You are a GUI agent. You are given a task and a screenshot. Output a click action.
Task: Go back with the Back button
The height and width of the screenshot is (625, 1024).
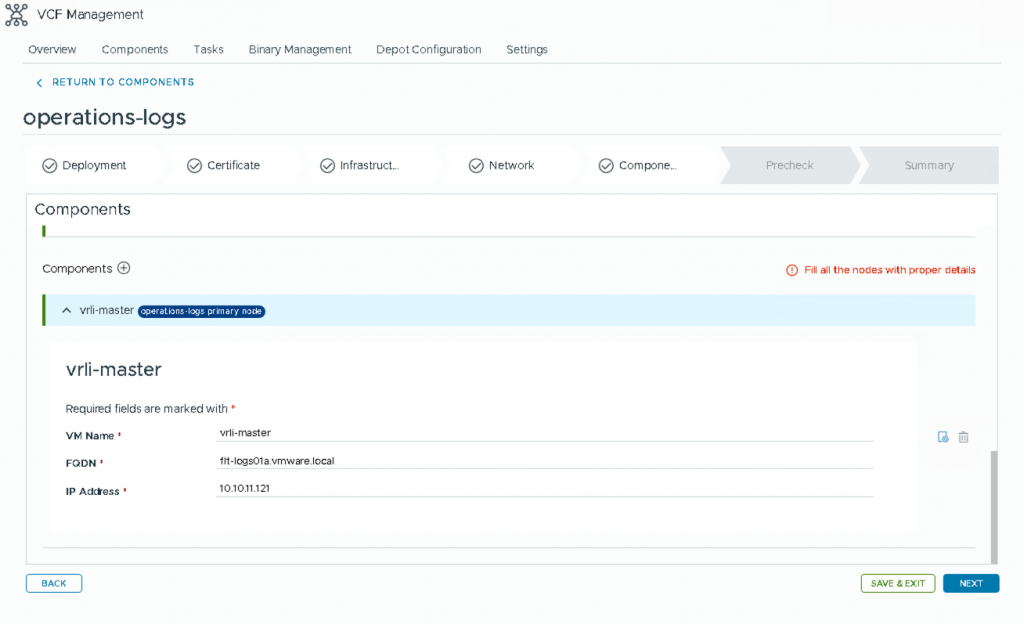point(54,583)
